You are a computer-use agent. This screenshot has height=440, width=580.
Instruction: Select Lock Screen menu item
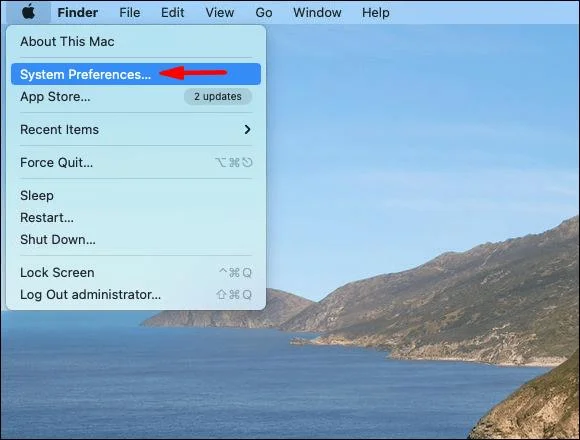coord(136,273)
